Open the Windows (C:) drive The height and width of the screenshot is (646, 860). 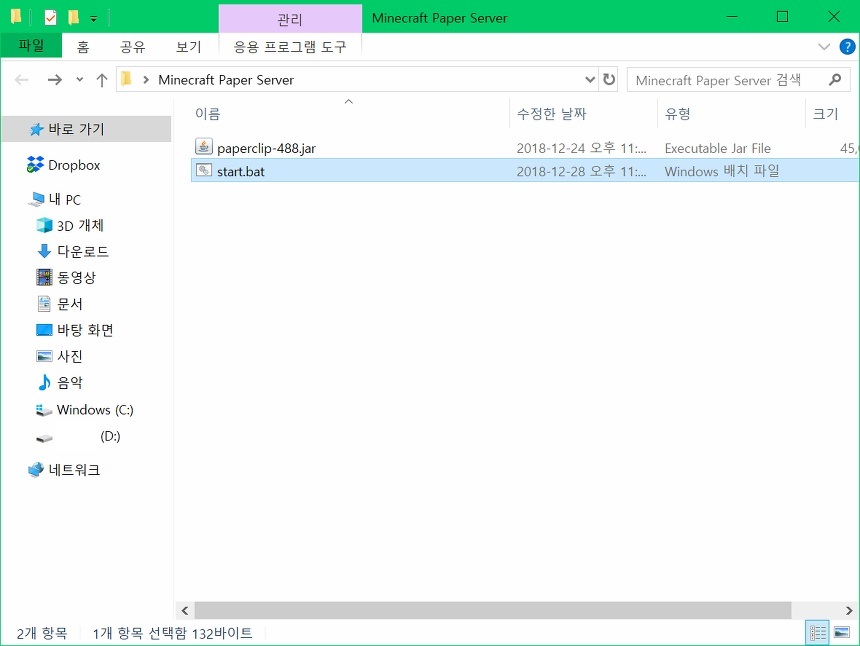[x=95, y=410]
